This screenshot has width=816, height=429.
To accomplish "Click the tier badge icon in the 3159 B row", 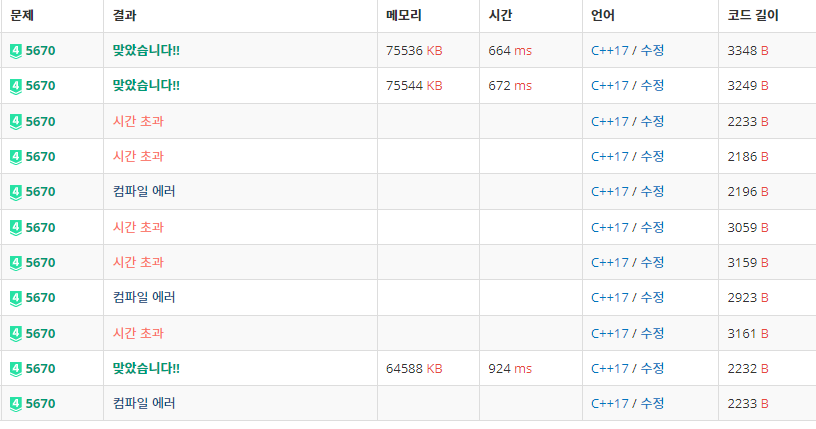I will point(16,263).
